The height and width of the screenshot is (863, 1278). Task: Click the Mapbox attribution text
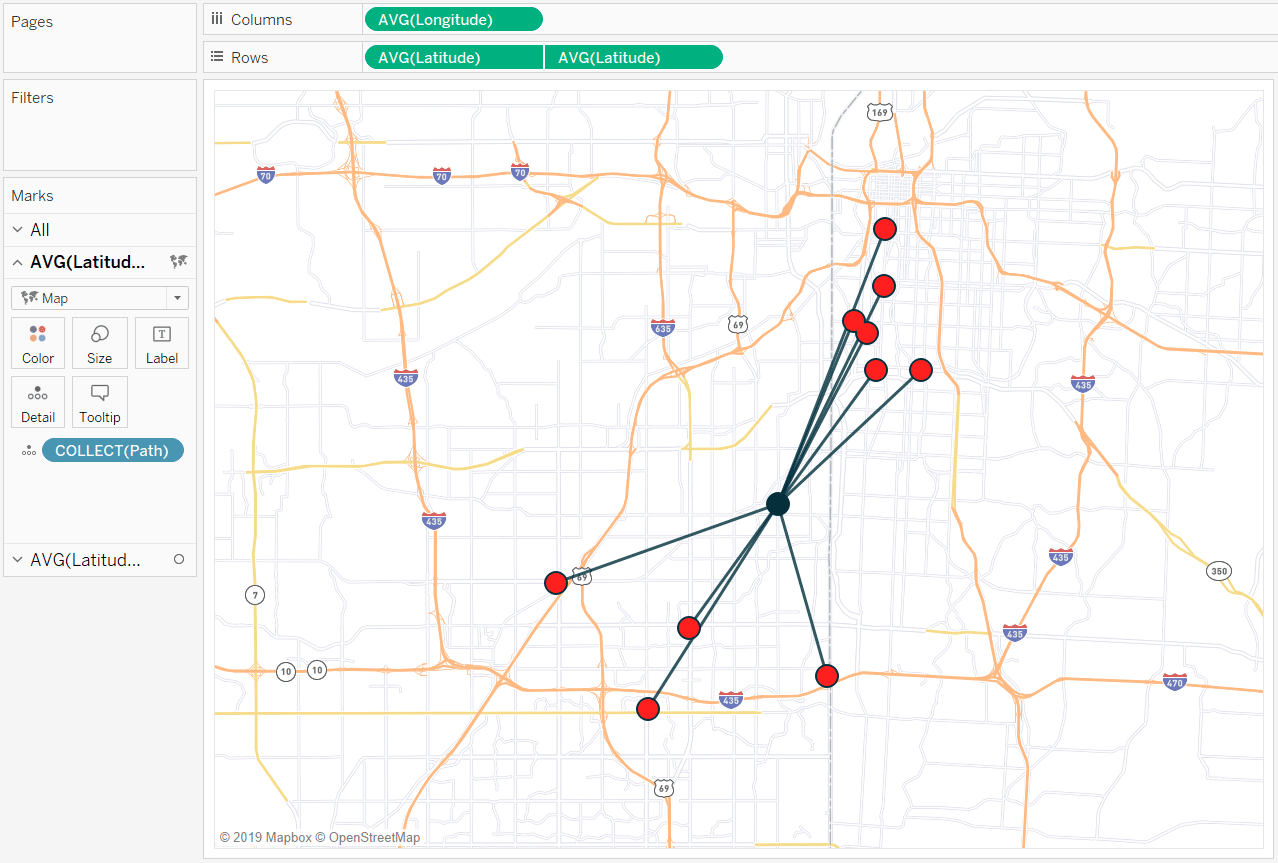click(x=265, y=837)
